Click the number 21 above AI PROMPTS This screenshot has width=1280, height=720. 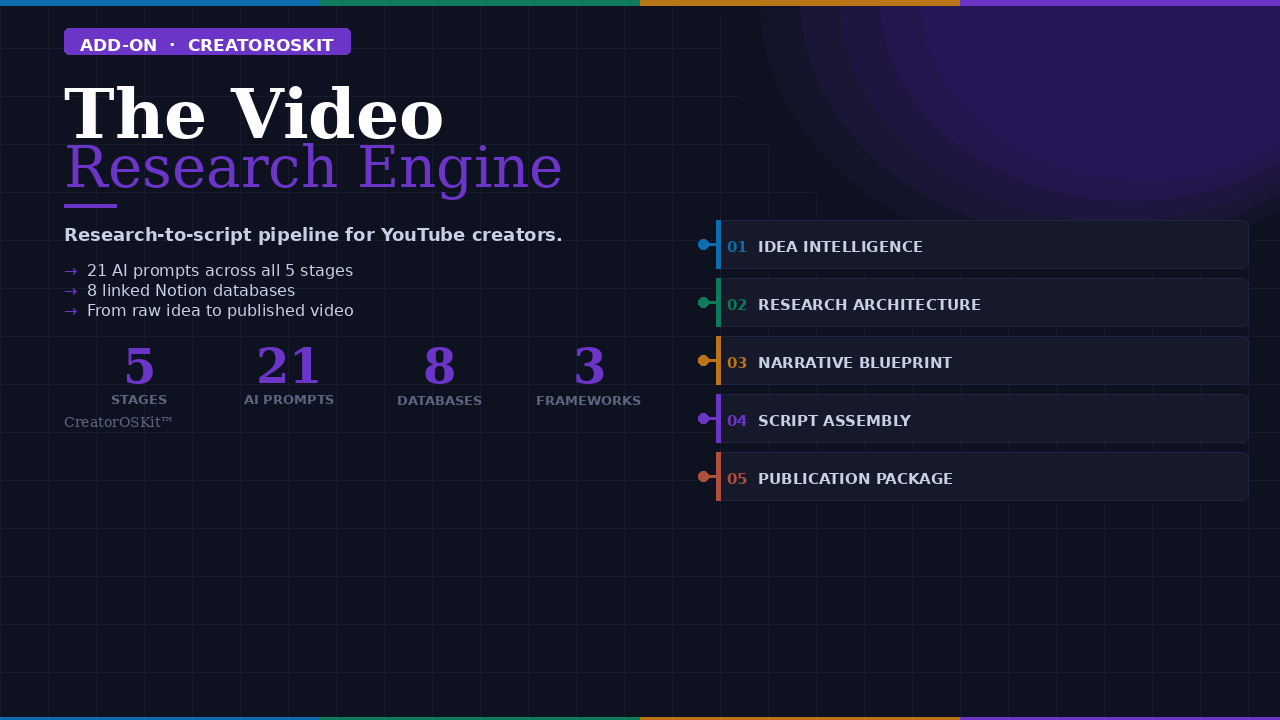(289, 367)
